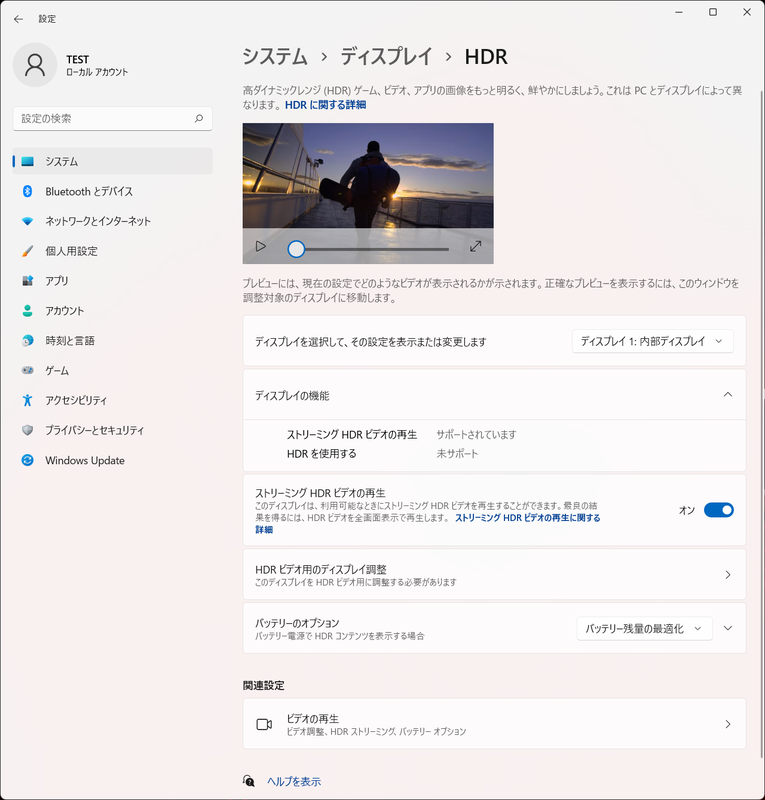Open アクセシビリティ settings
765x800 pixels.
pos(112,400)
